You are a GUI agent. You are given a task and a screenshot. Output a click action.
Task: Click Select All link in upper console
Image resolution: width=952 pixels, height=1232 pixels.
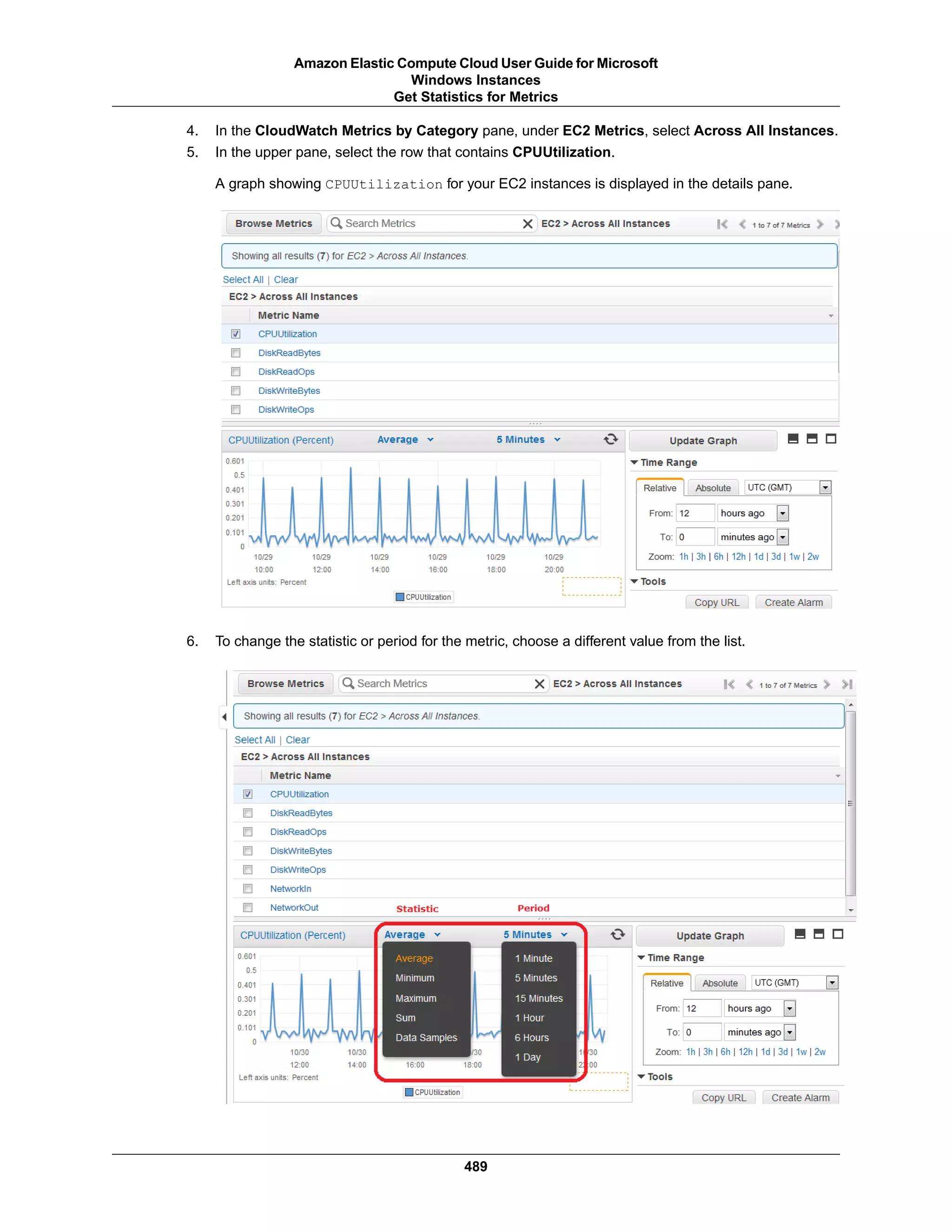[243, 280]
